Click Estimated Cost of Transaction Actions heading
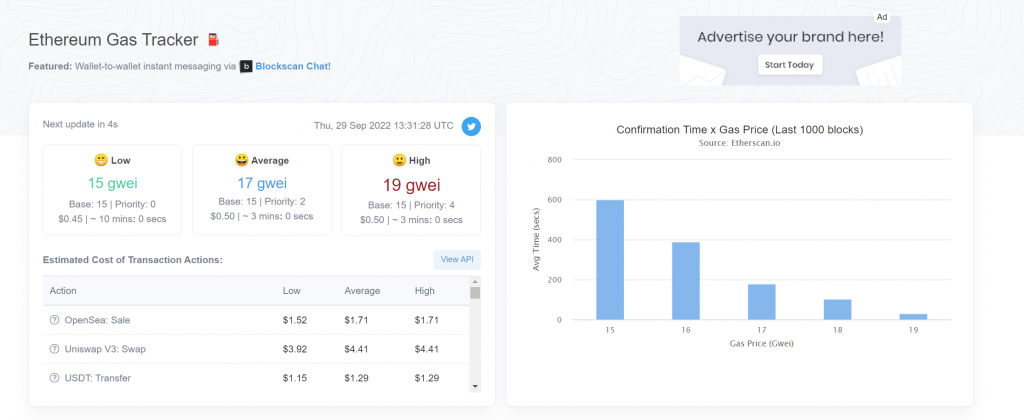Screen dimensions: 1024x420 (133, 259)
